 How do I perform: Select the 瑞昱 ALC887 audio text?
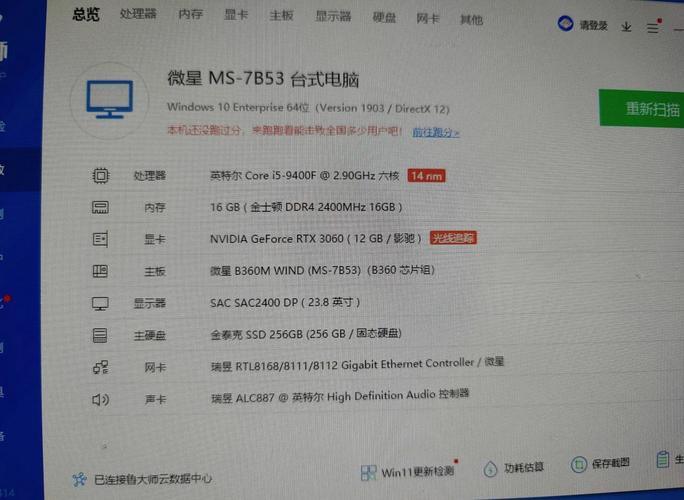point(340,396)
